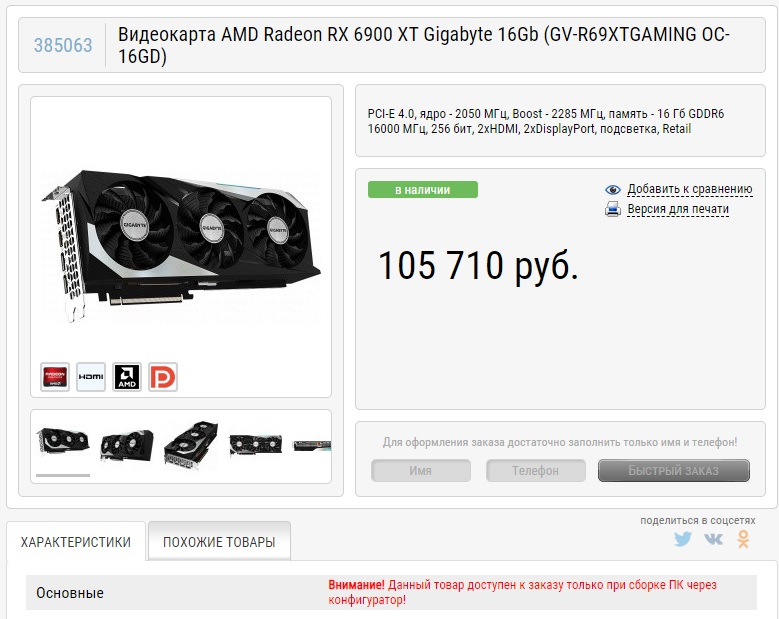Share the product on Twitter
Viewport: 779px width, 619px height.
point(683,539)
